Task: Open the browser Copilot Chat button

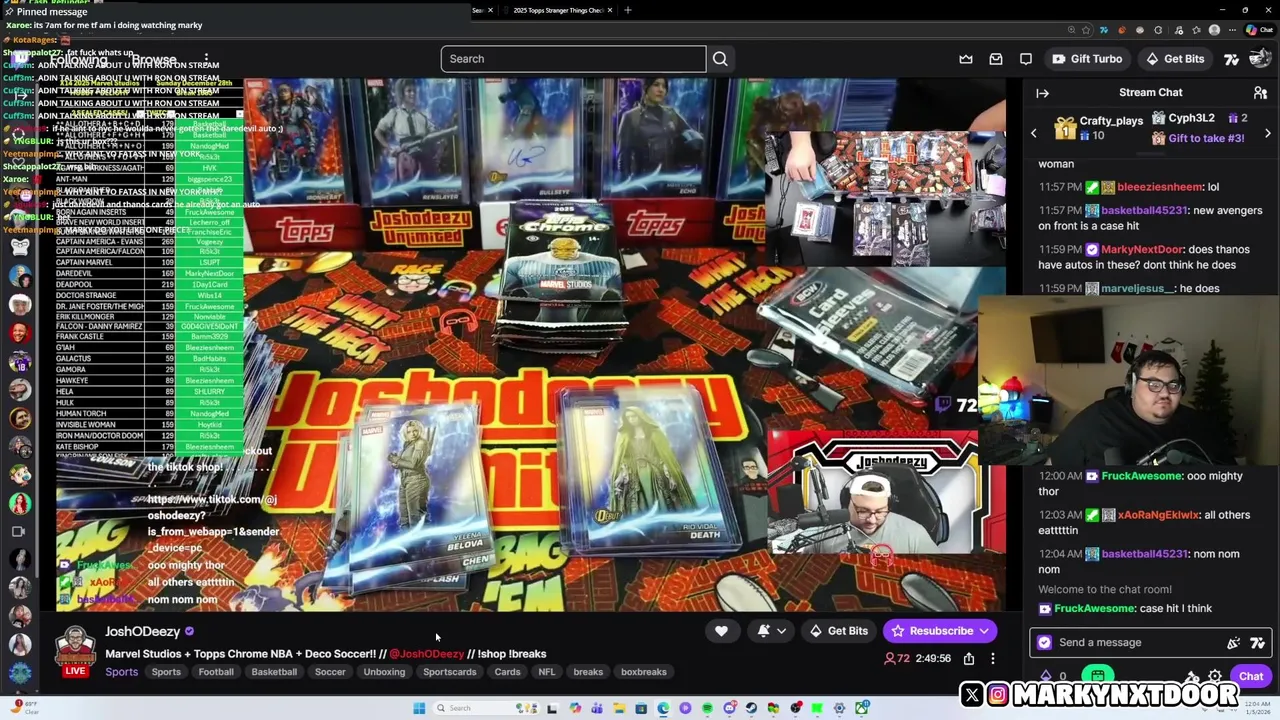Action: (1259, 30)
